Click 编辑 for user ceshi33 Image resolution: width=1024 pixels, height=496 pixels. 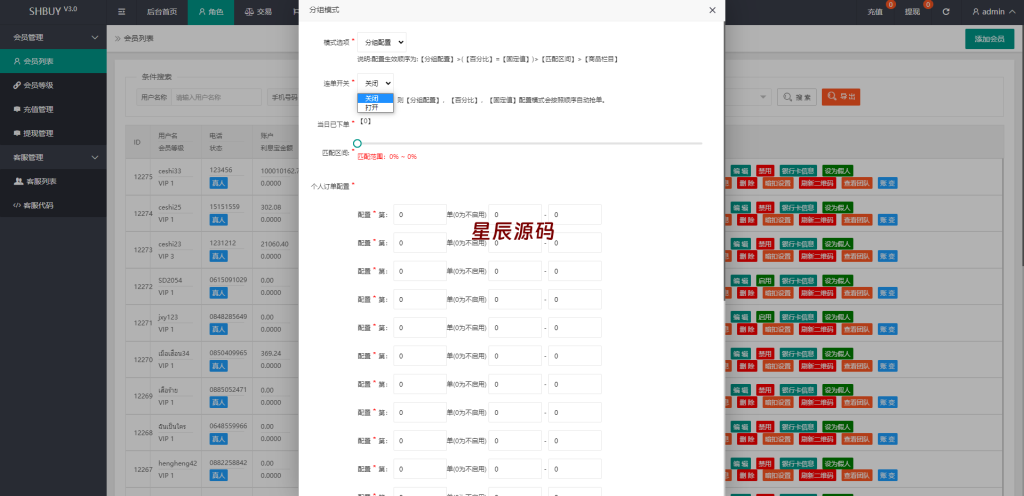(x=741, y=171)
